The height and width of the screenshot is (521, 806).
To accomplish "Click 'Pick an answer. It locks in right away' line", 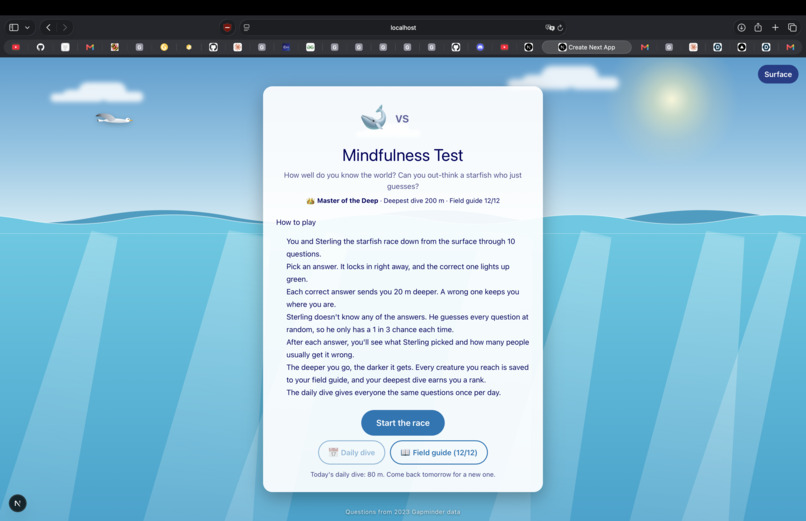I will 398,273.
